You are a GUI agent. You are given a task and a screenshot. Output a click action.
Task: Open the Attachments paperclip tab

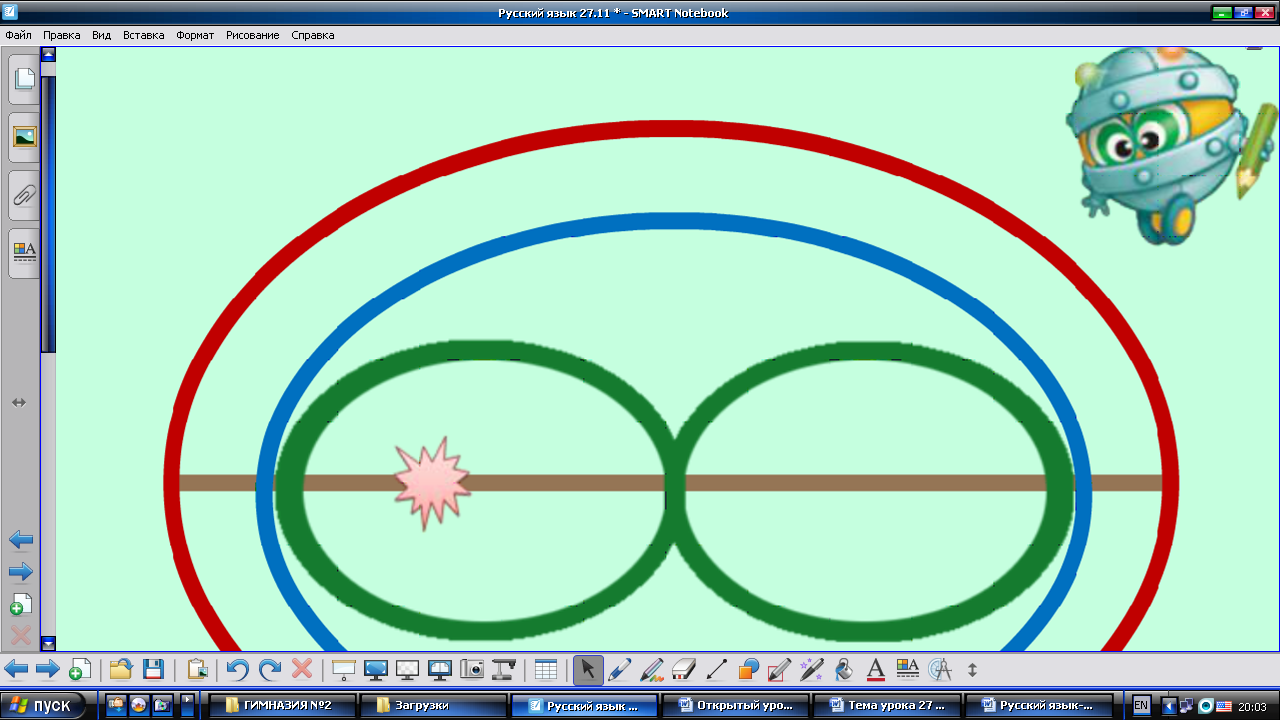[x=24, y=195]
